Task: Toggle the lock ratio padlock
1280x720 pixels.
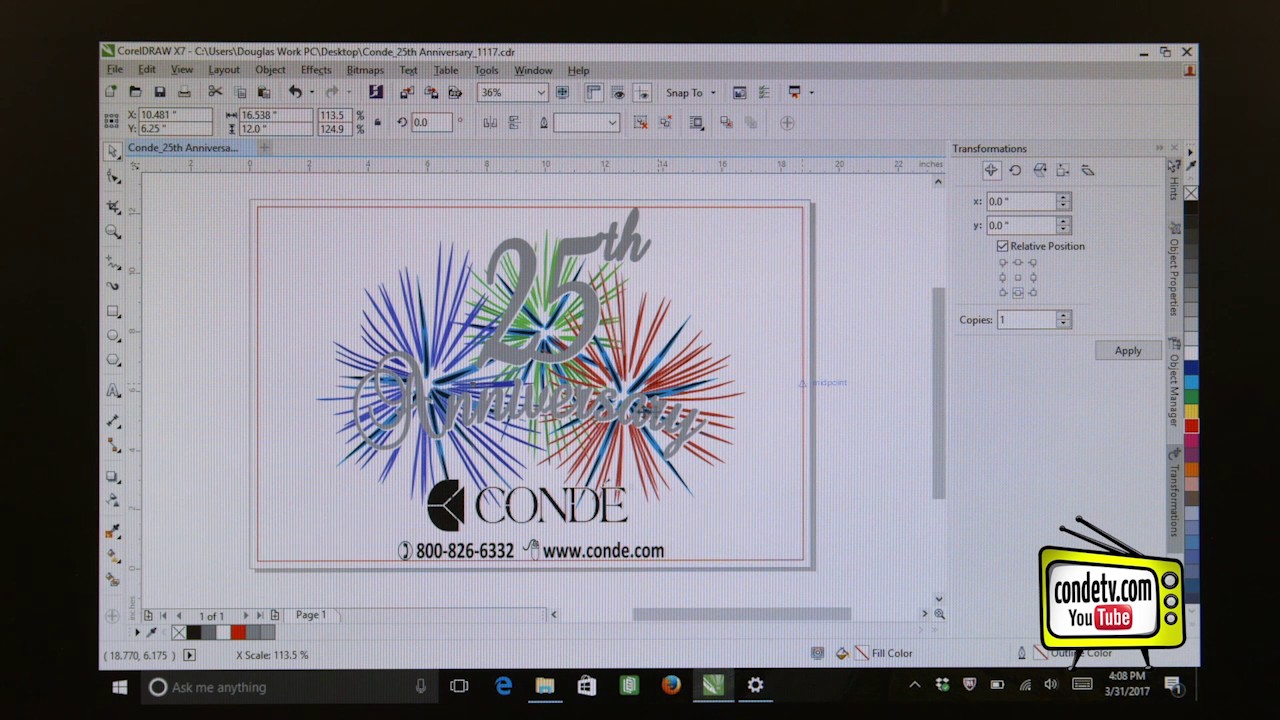Action: pos(377,122)
